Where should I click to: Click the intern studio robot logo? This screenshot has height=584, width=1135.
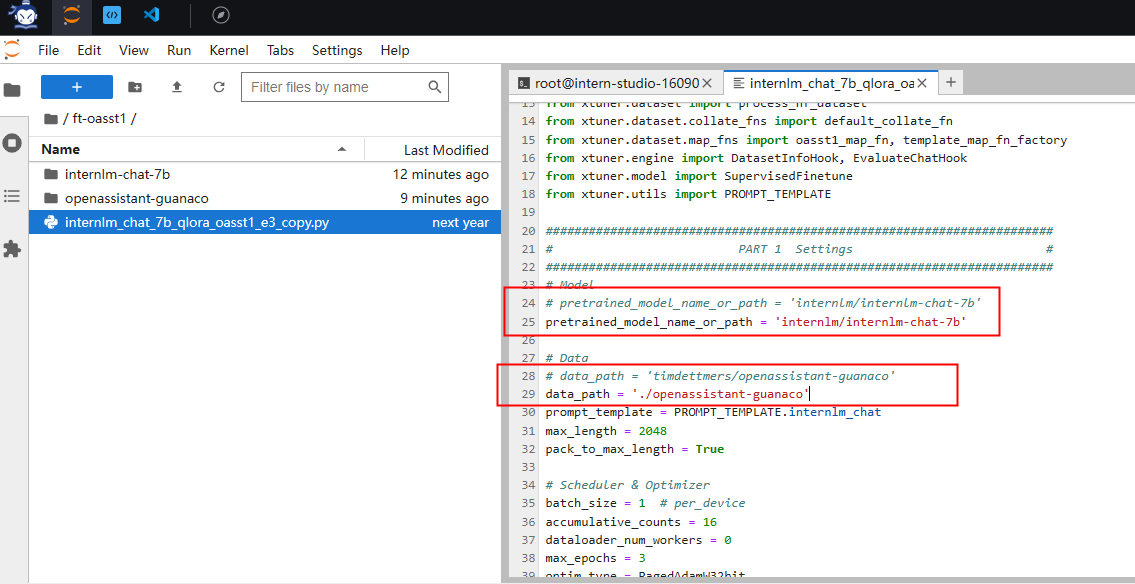tap(22, 14)
